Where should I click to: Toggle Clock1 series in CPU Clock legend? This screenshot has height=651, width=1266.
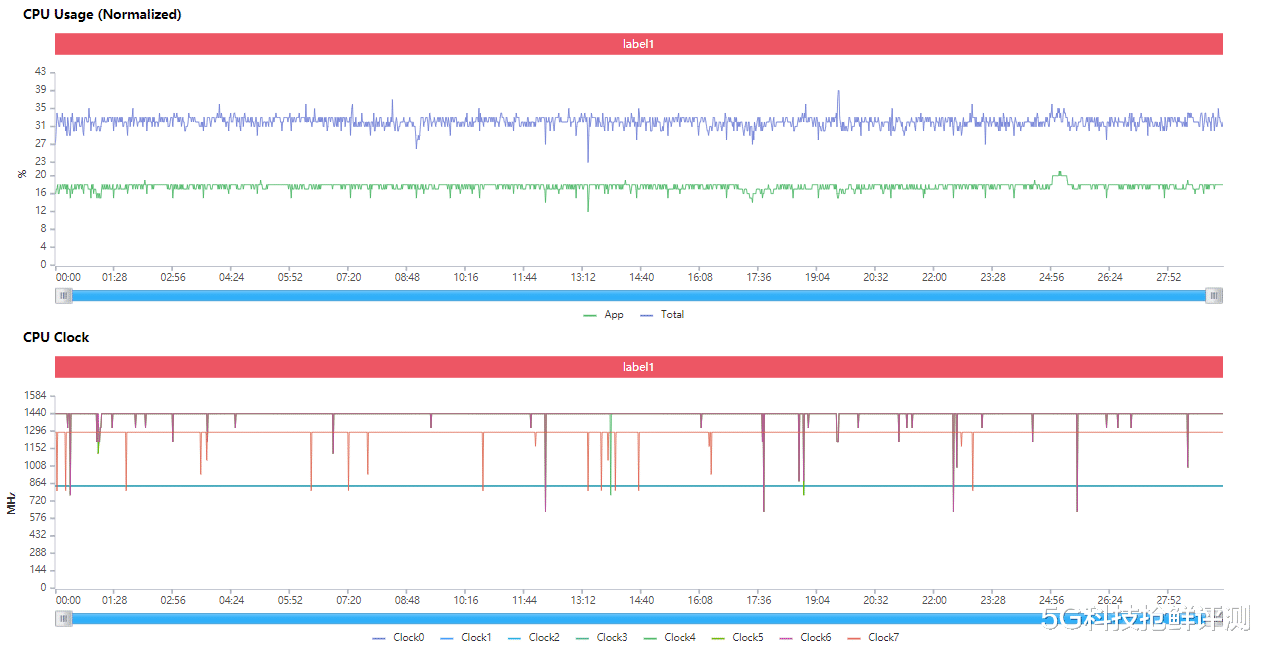466,638
